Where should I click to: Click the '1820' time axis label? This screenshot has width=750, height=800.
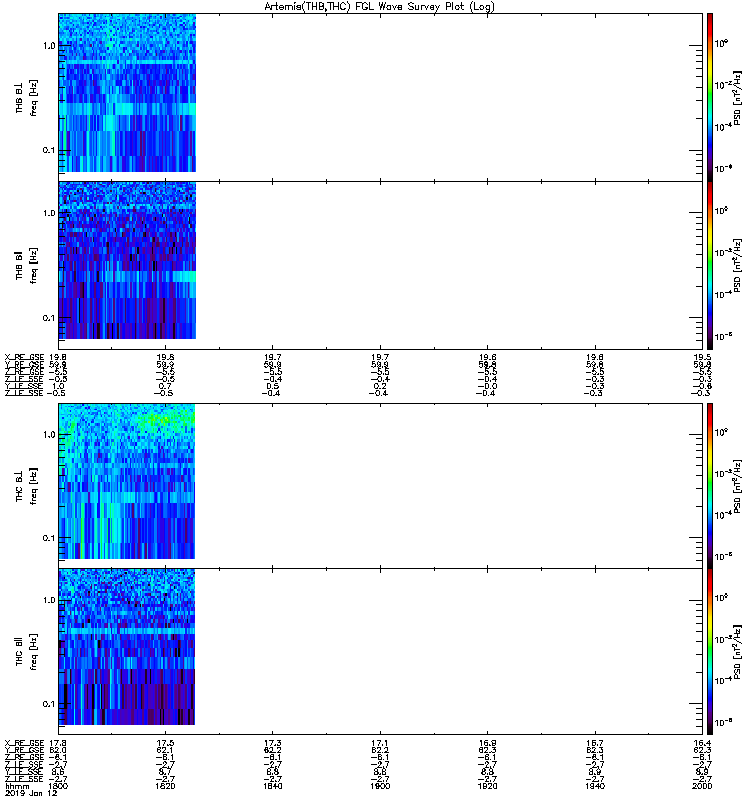pyautogui.click(x=165, y=786)
